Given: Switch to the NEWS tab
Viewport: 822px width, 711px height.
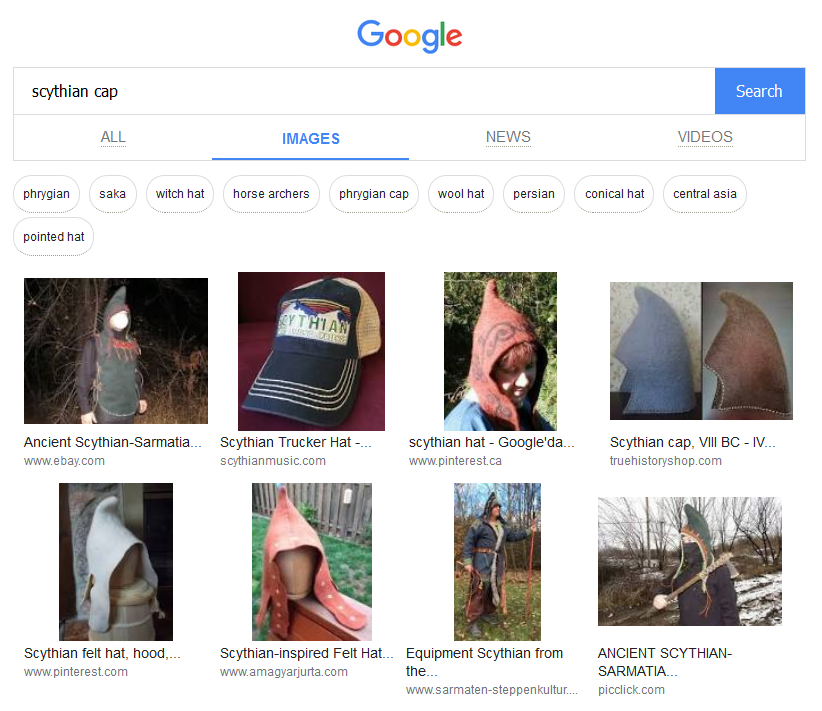Looking at the screenshot, I should tap(508, 137).
